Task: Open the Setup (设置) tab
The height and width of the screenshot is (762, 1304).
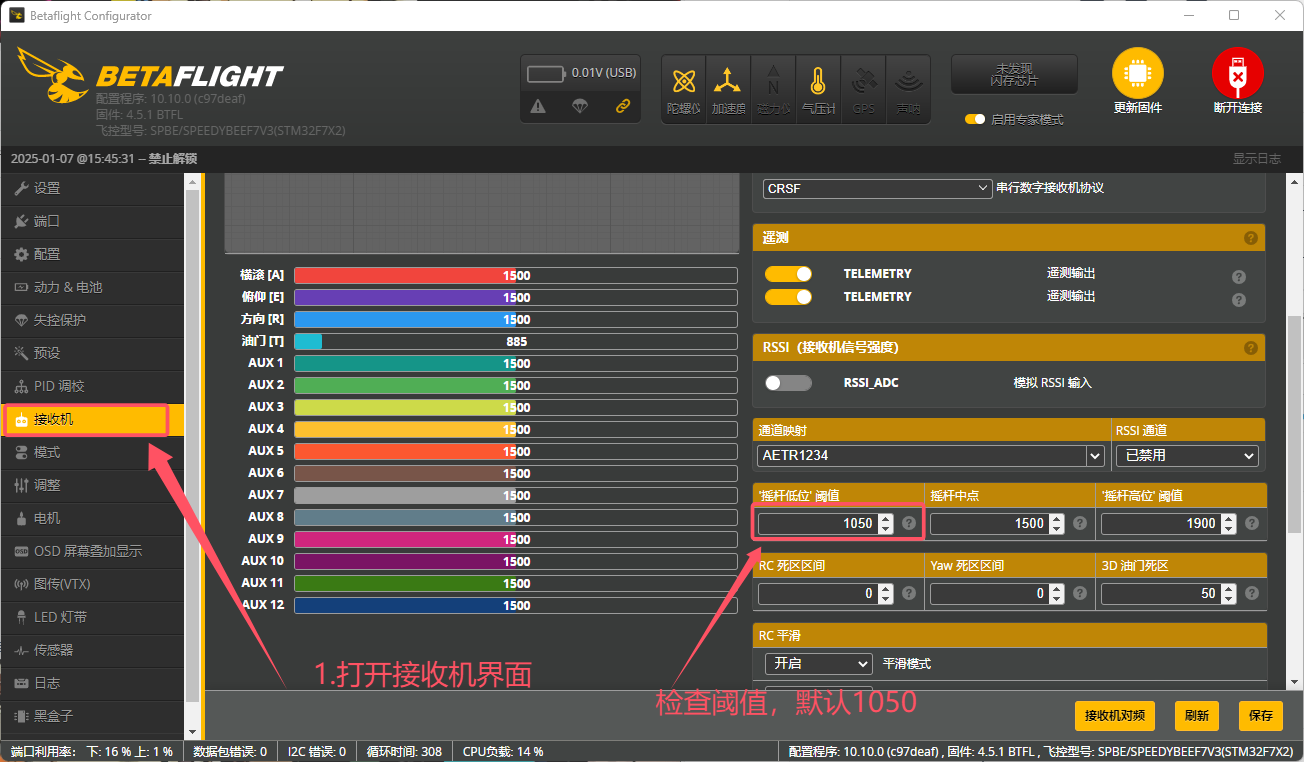Action: pos(92,188)
